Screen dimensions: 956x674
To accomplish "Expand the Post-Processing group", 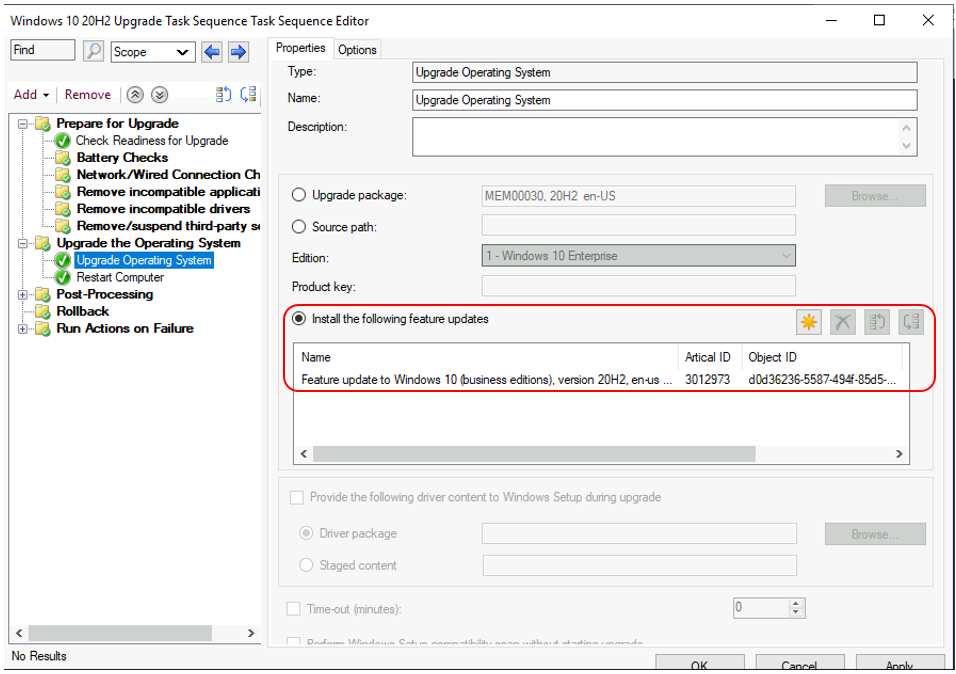I will pos(23,295).
